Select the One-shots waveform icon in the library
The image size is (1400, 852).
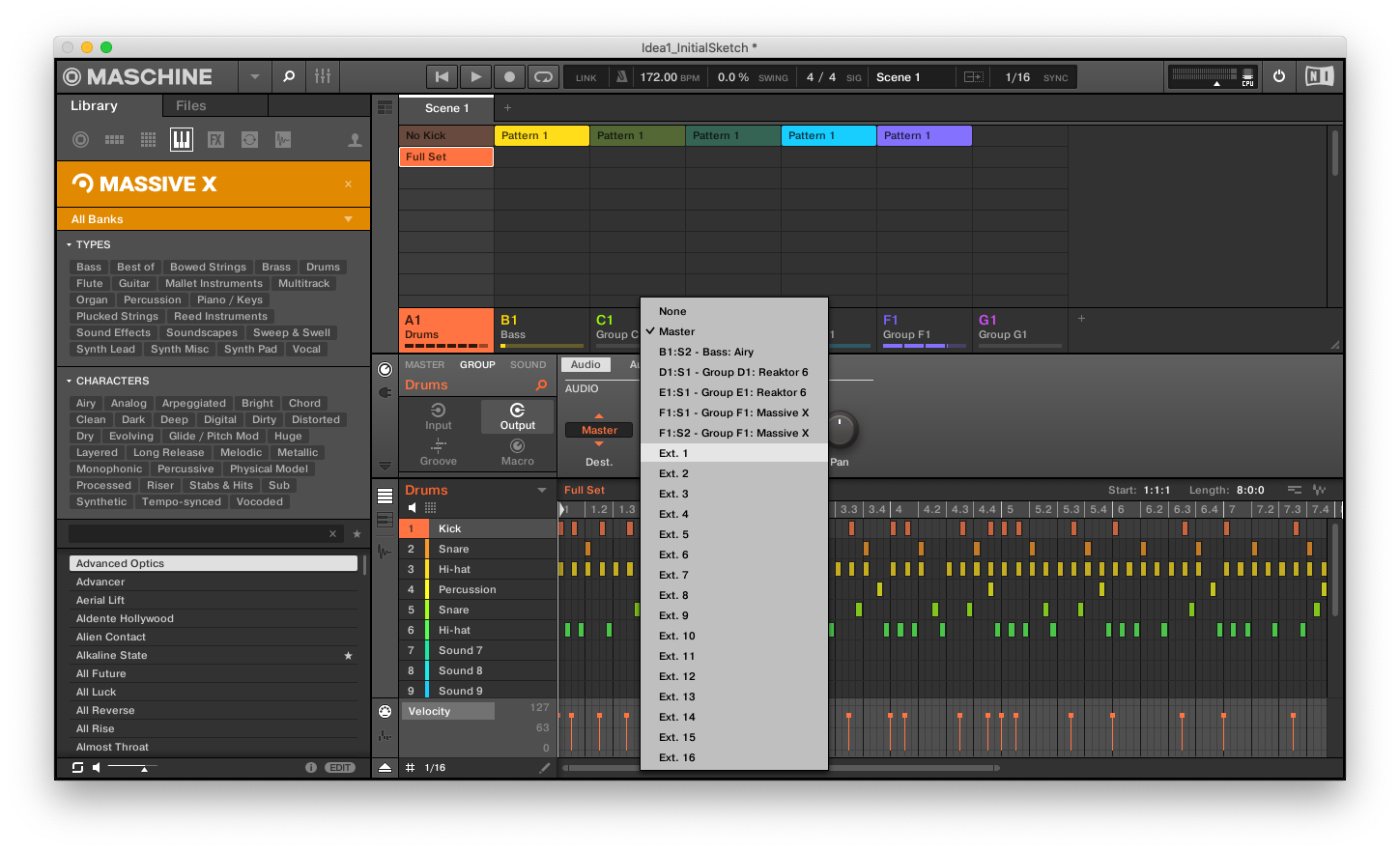[283, 140]
